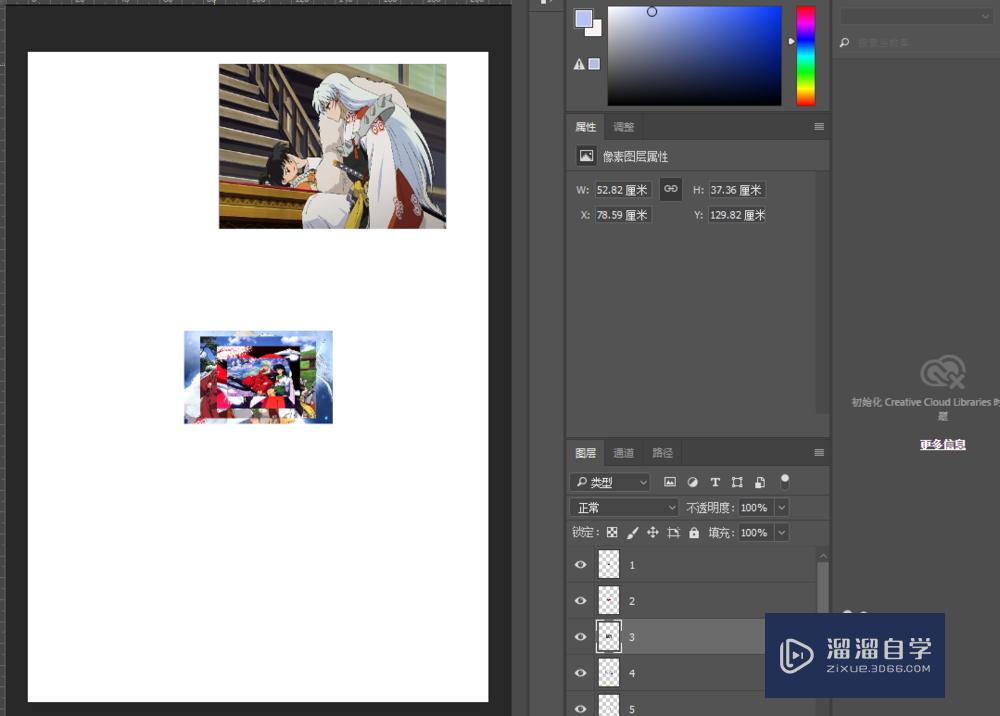1000x716 pixels.
Task: Click the out-of-gamut warning triangle icon
Action: 579,64
